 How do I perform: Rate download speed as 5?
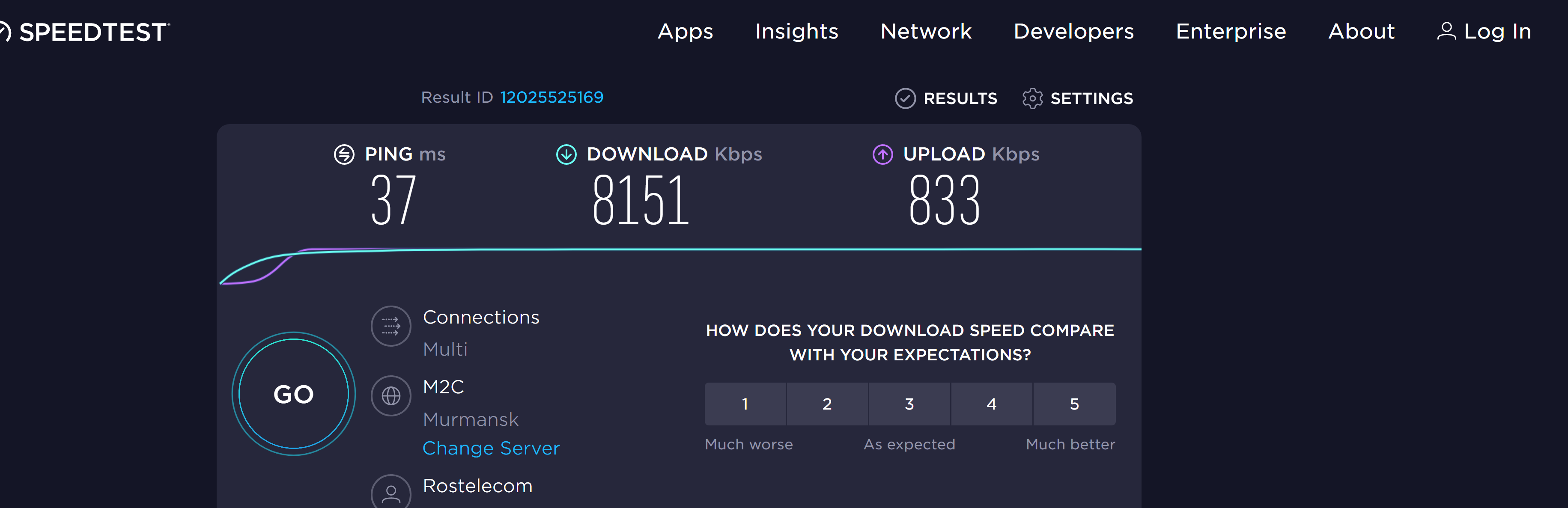tap(1074, 404)
